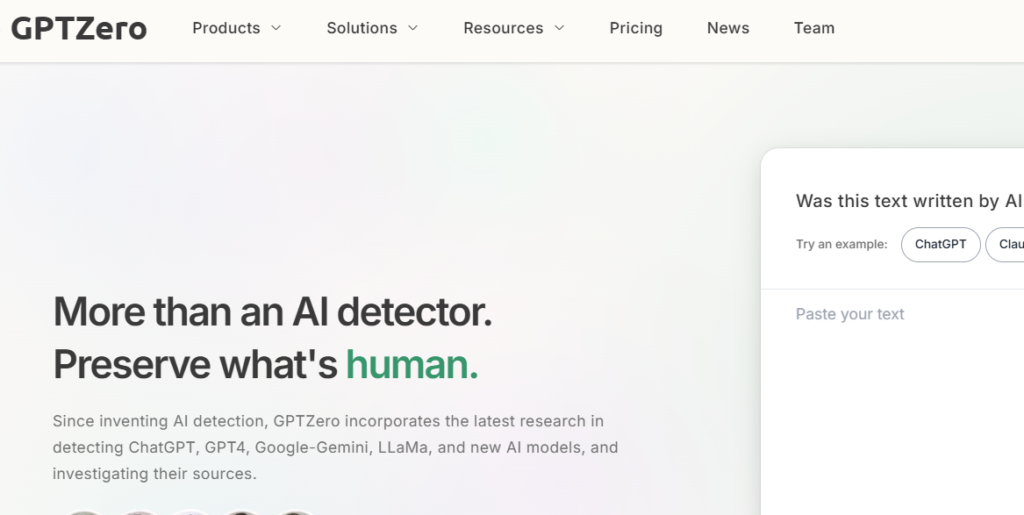The width and height of the screenshot is (1024, 515).
Task: Click the green word 'human.'
Action: tap(411, 364)
